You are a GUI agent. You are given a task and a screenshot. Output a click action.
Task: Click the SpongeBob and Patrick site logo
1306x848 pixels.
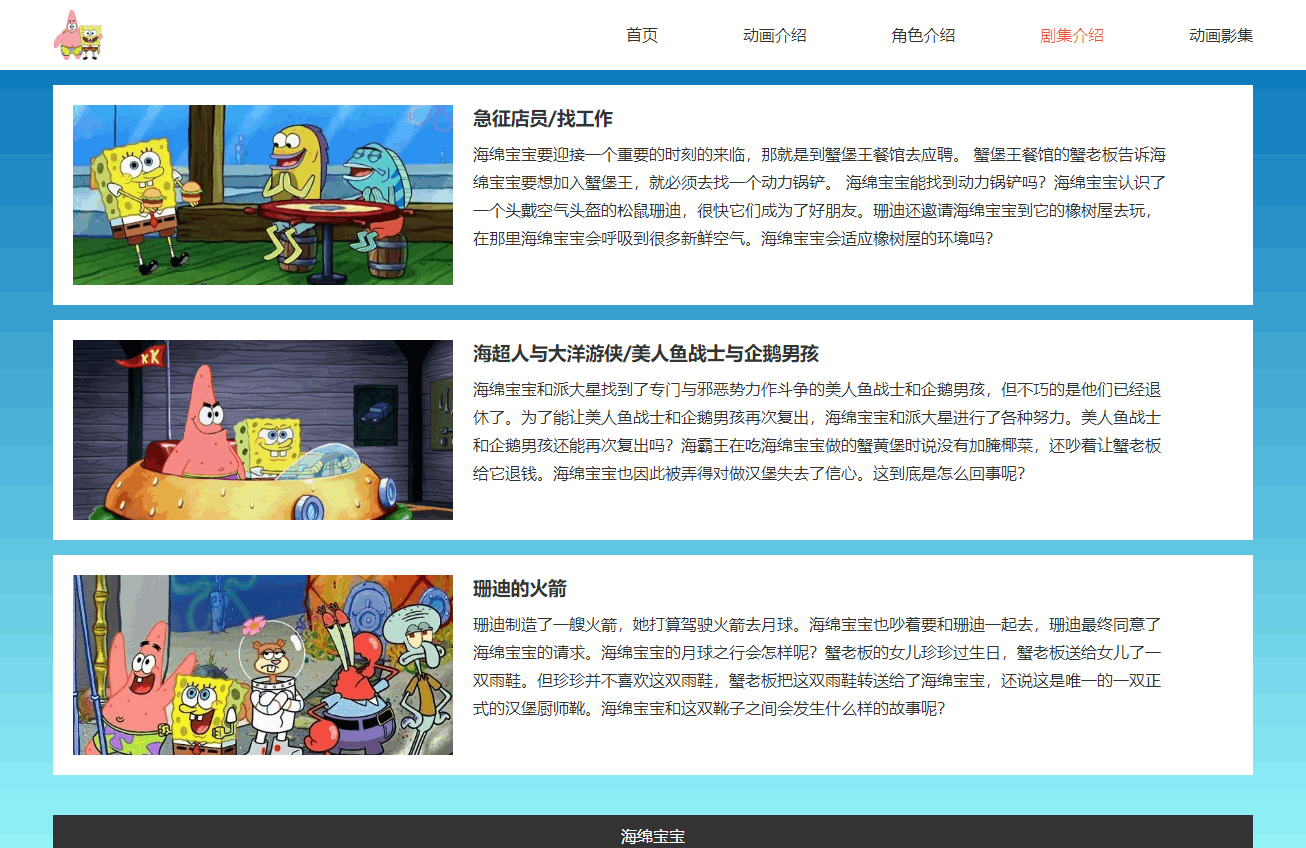pyautogui.click(x=78, y=35)
